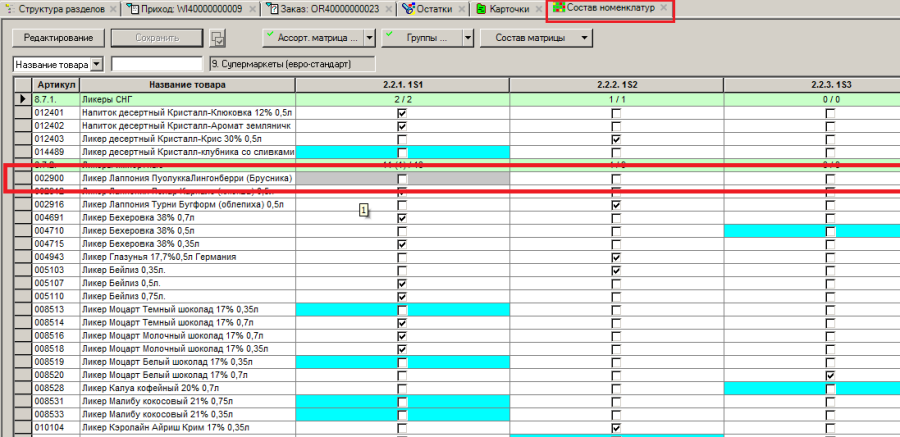This screenshot has height=437, width=900.
Task: Open the Название товара search field combo box
Action: coord(57,64)
